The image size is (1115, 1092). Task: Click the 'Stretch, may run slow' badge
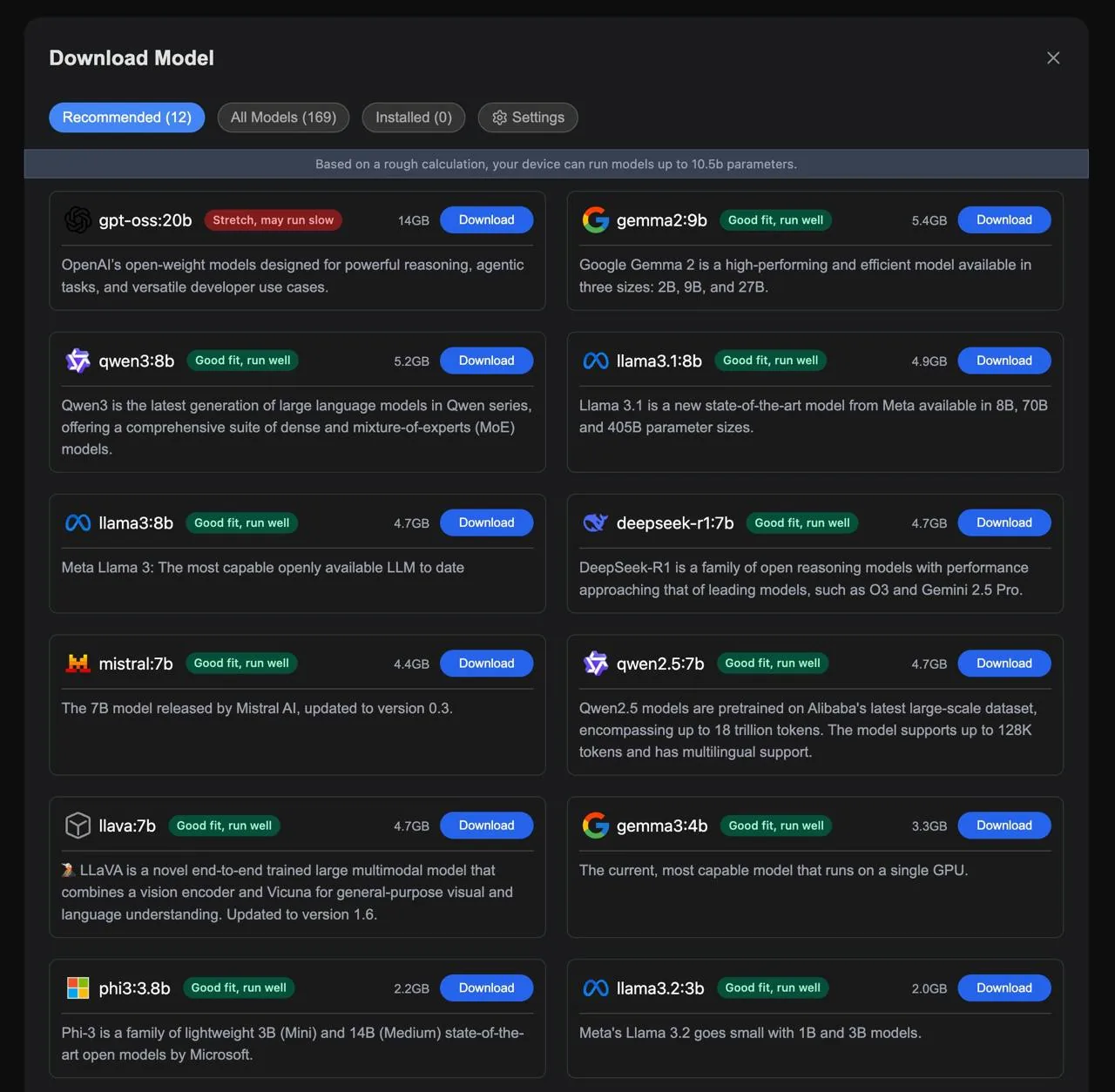coord(274,220)
